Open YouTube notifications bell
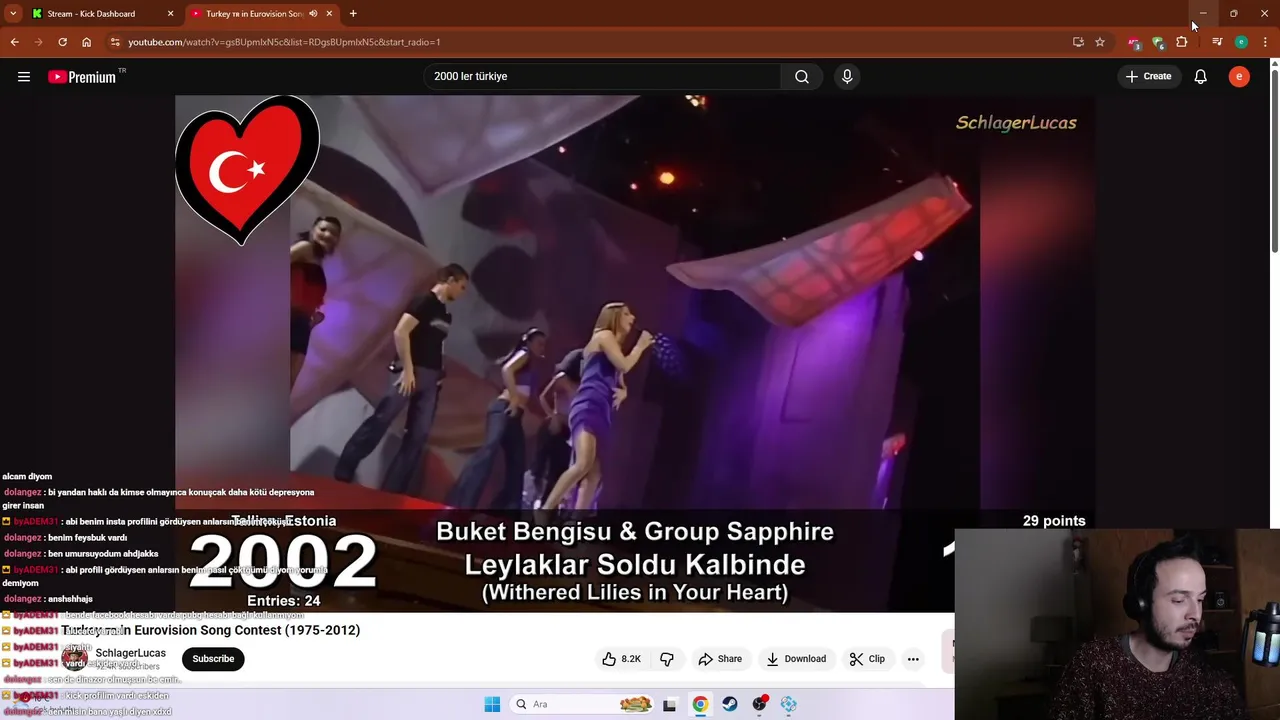This screenshot has height=720, width=1280. pyautogui.click(x=1201, y=76)
